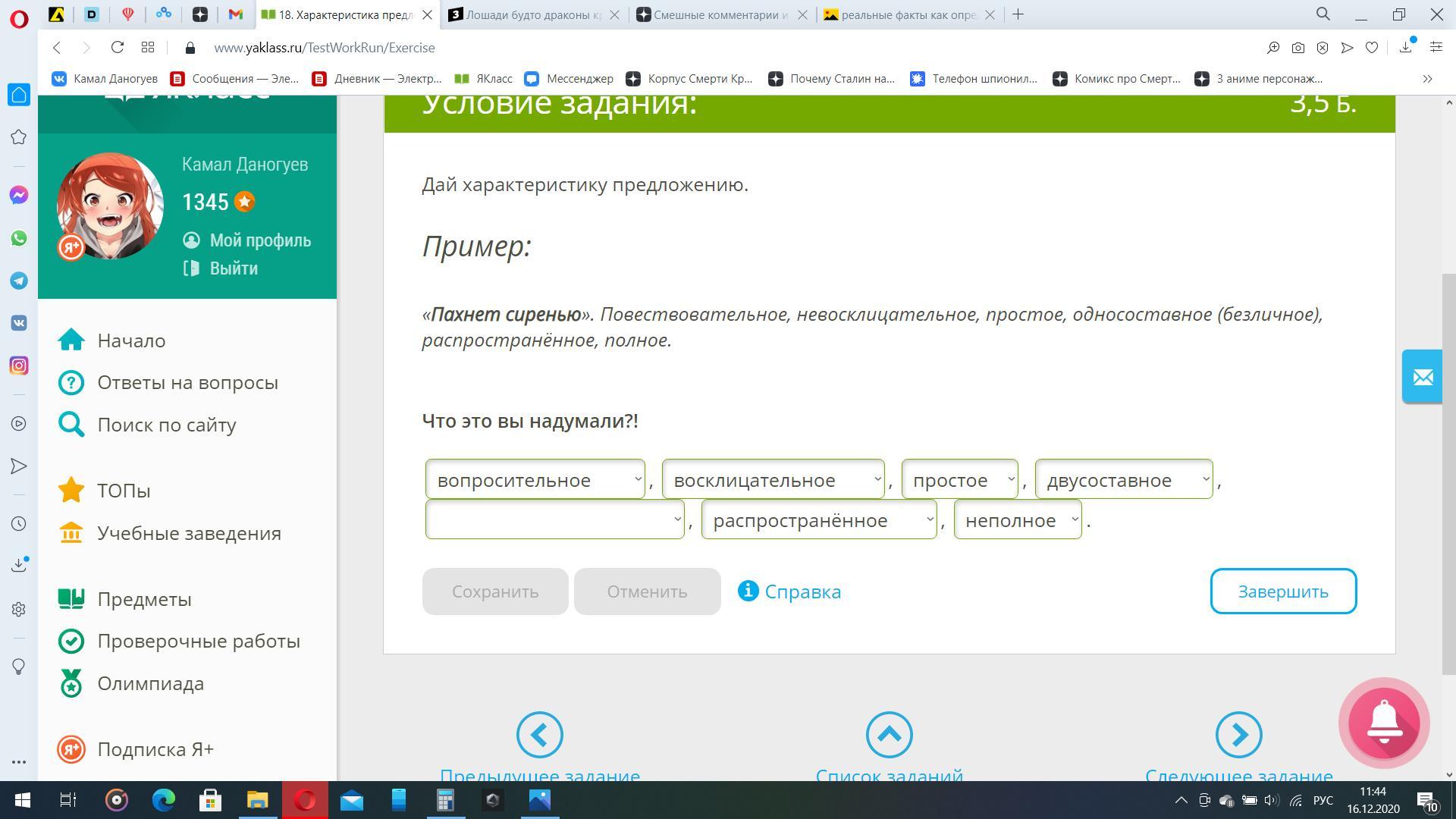Click the heart bookmark icon in address bar
1456x819 pixels.
pos(1371,48)
